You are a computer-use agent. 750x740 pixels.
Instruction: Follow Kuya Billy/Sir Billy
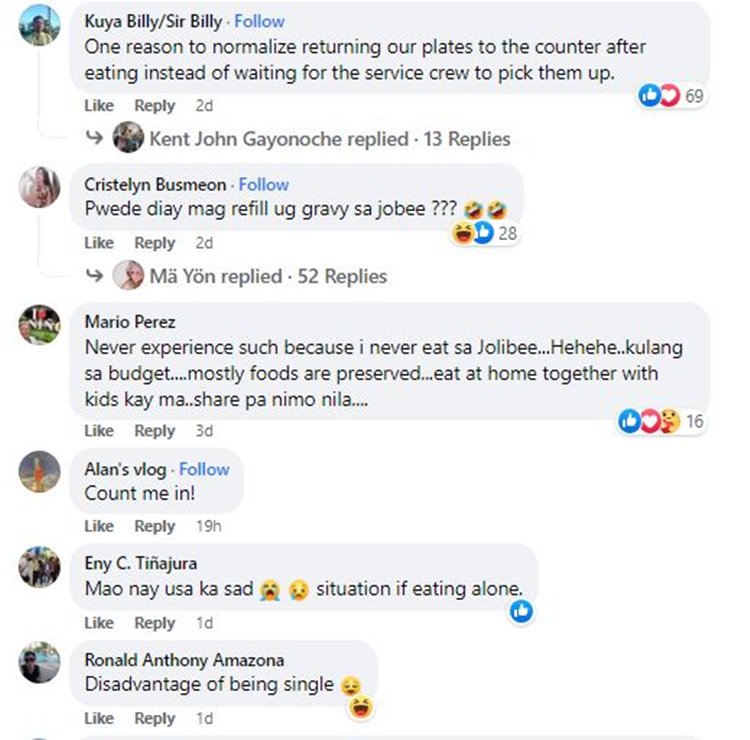(259, 21)
